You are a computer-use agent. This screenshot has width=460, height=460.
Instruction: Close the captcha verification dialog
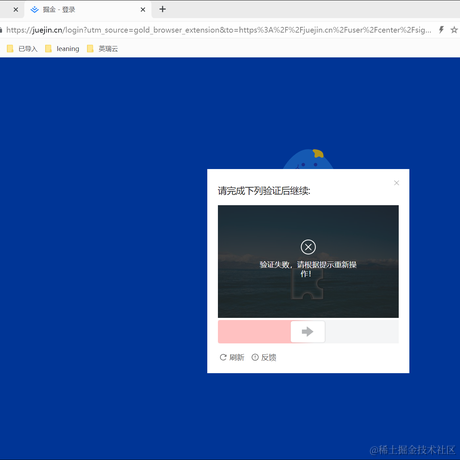tap(396, 183)
